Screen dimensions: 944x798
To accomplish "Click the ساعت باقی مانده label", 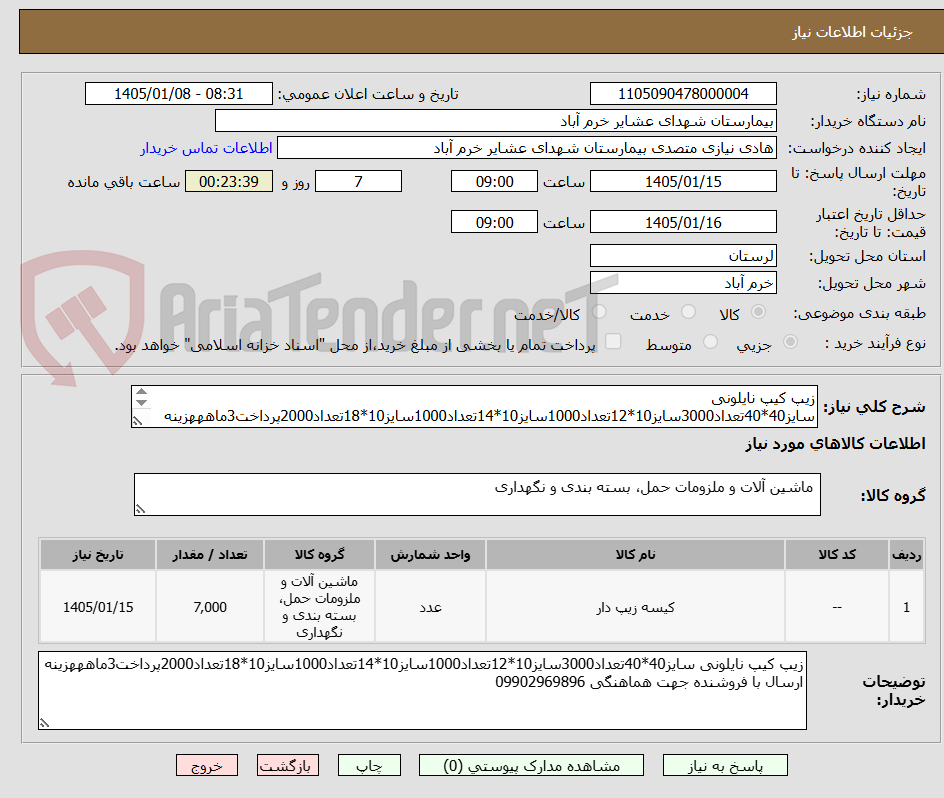I will coord(123,182).
